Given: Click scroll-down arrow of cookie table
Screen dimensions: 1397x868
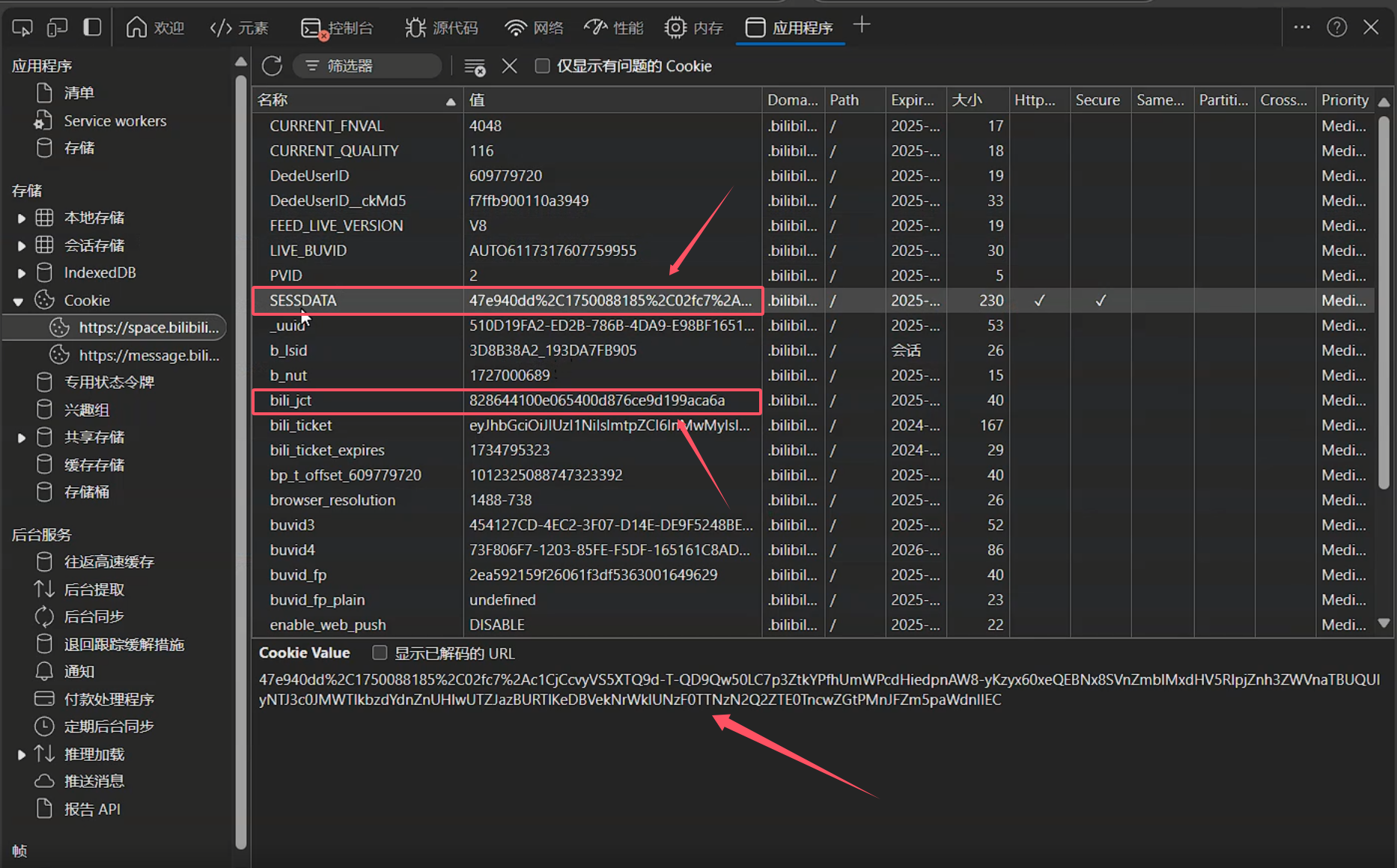Looking at the screenshot, I should 1384,623.
